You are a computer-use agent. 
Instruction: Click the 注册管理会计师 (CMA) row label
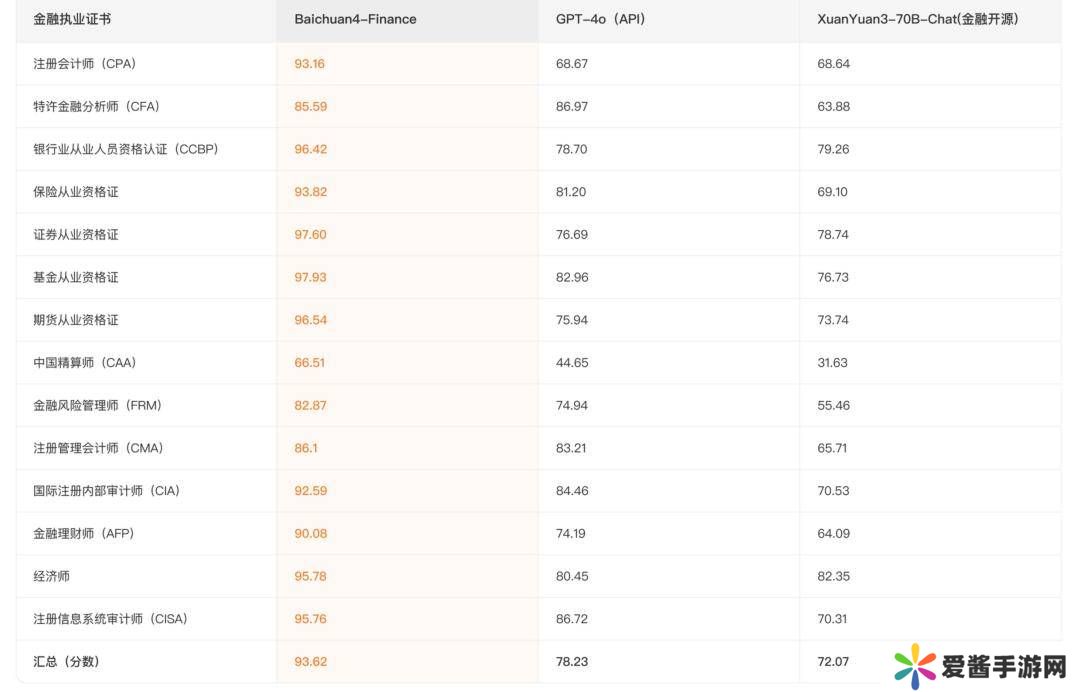[x=98, y=448]
